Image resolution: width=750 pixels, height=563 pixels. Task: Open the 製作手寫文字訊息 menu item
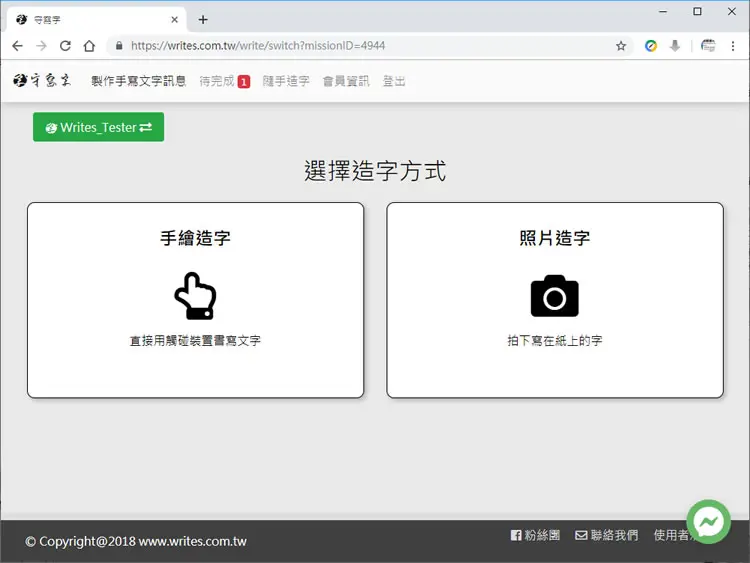click(x=139, y=81)
